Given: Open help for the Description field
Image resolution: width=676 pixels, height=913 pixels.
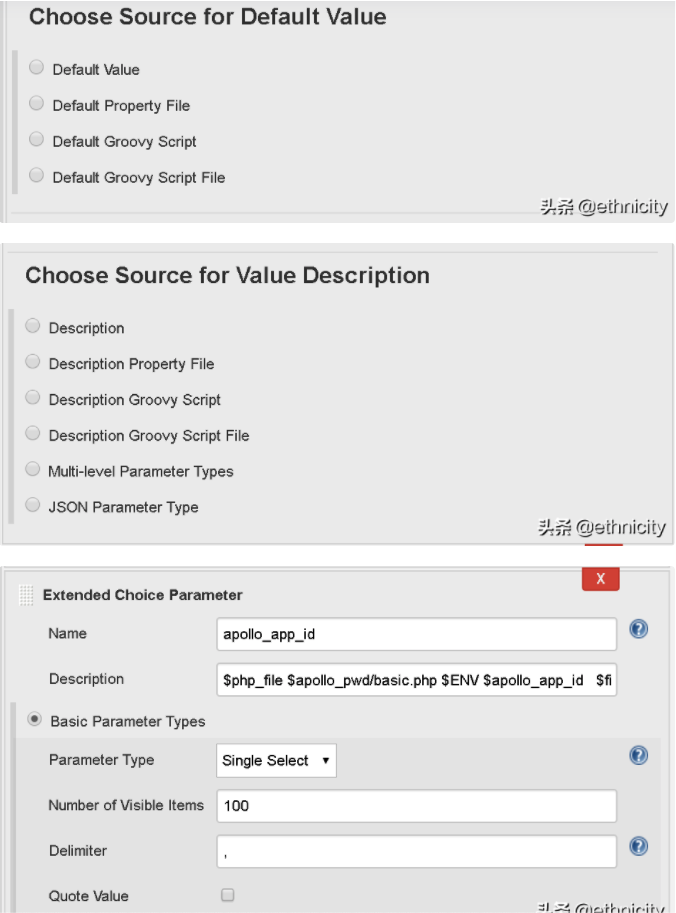Looking at the screenshot, I should (x=638, y=680).
